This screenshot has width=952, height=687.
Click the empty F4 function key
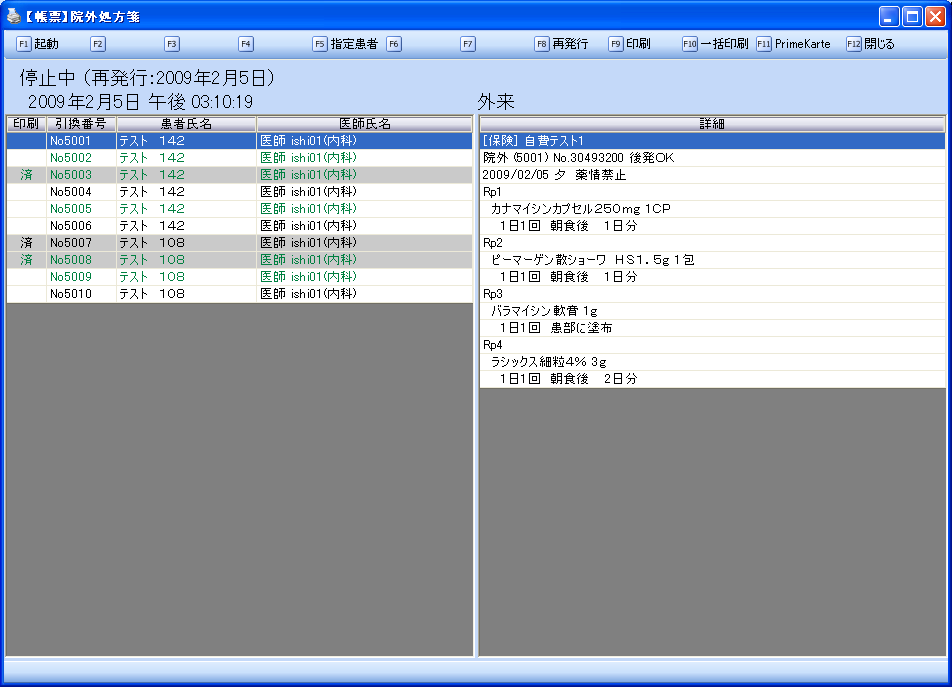[246, 44]
